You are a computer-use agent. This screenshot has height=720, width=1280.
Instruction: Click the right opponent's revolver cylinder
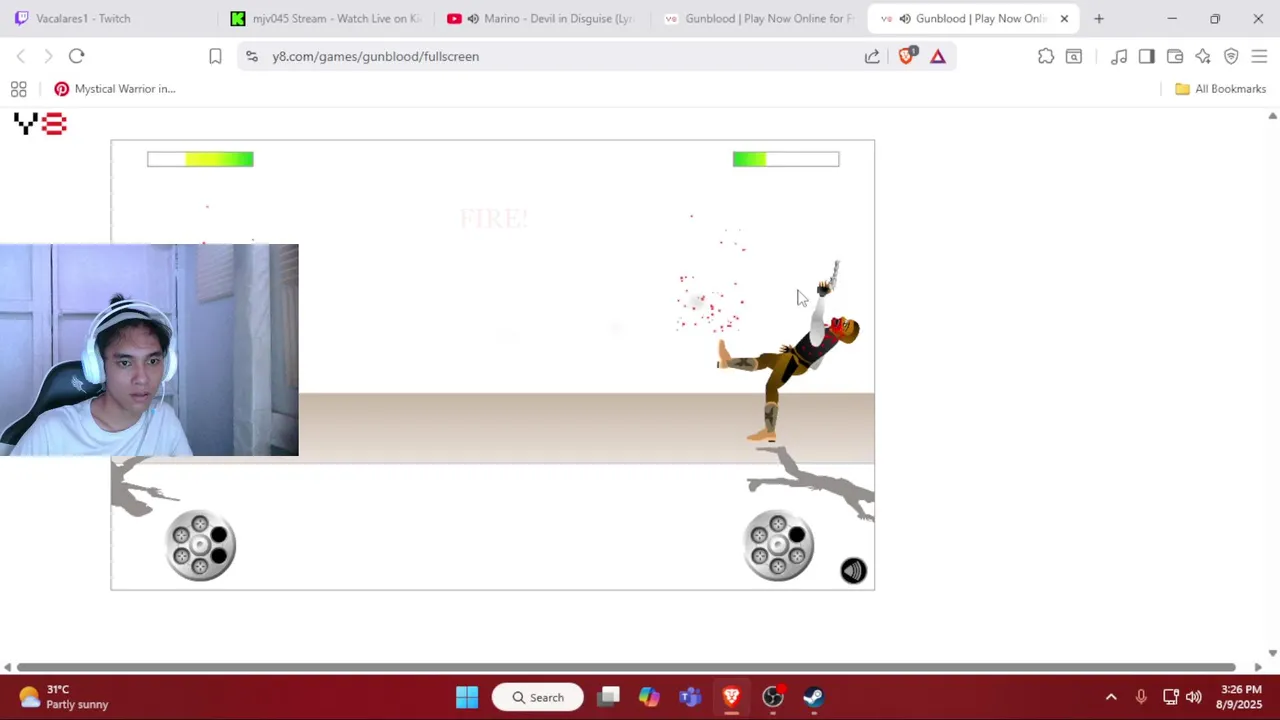pyautogui.click(x=779, y=546)
